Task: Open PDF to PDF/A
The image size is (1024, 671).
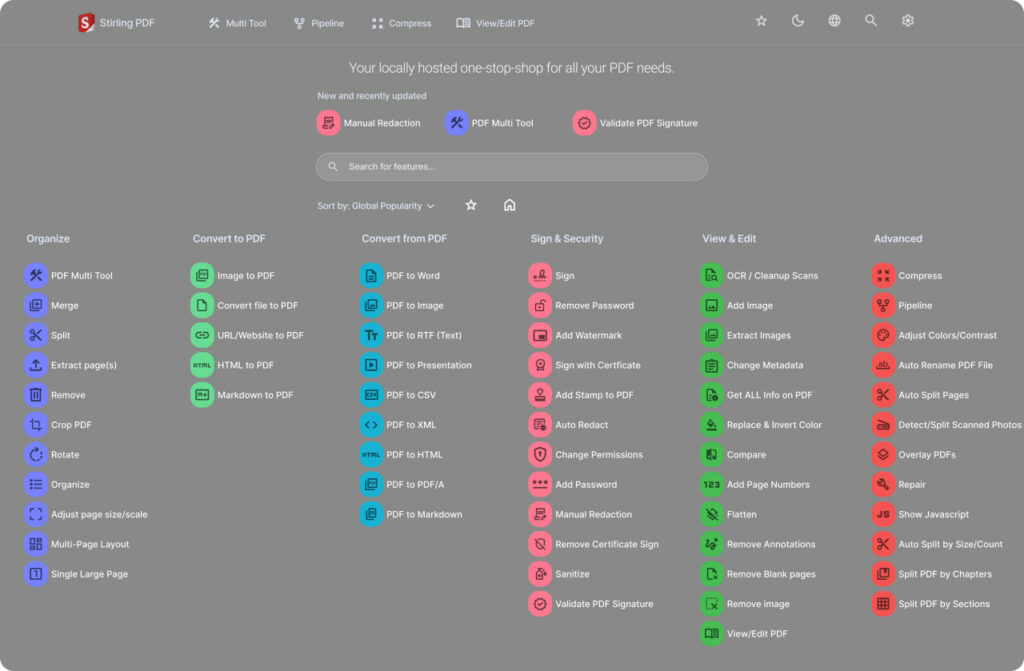Action: [402, 484]
